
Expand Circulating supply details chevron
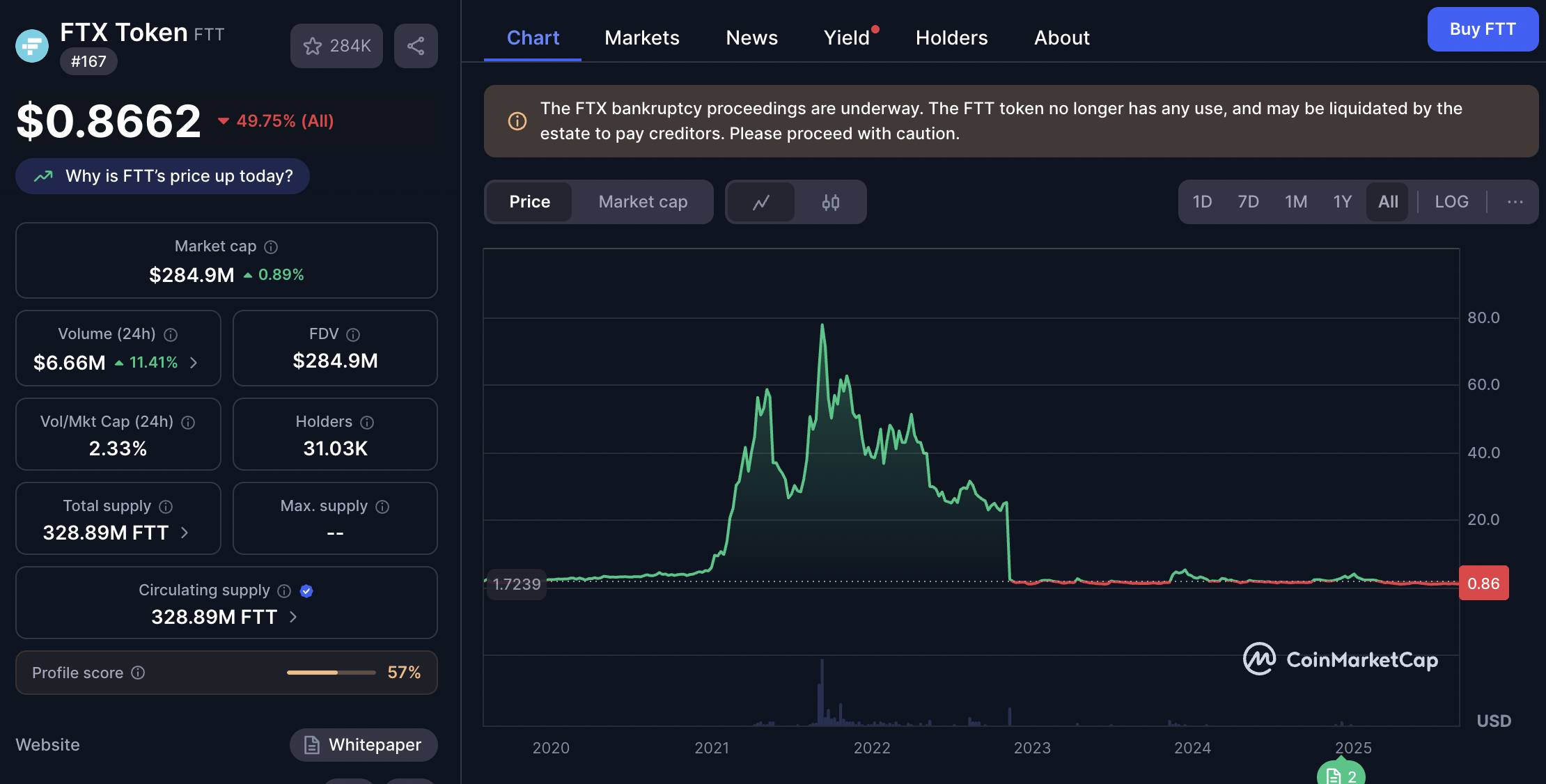tap(293, 617)
